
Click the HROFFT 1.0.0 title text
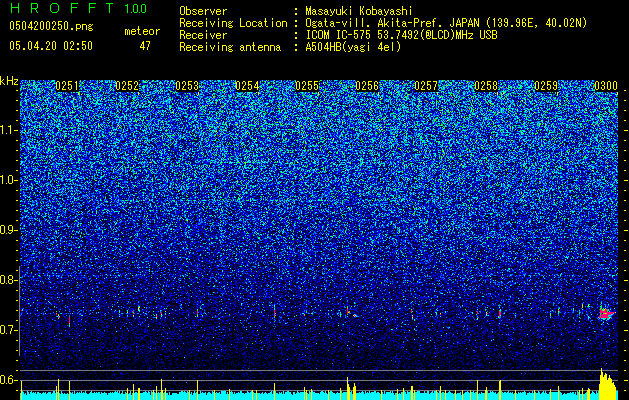click(x=78, y=8)
